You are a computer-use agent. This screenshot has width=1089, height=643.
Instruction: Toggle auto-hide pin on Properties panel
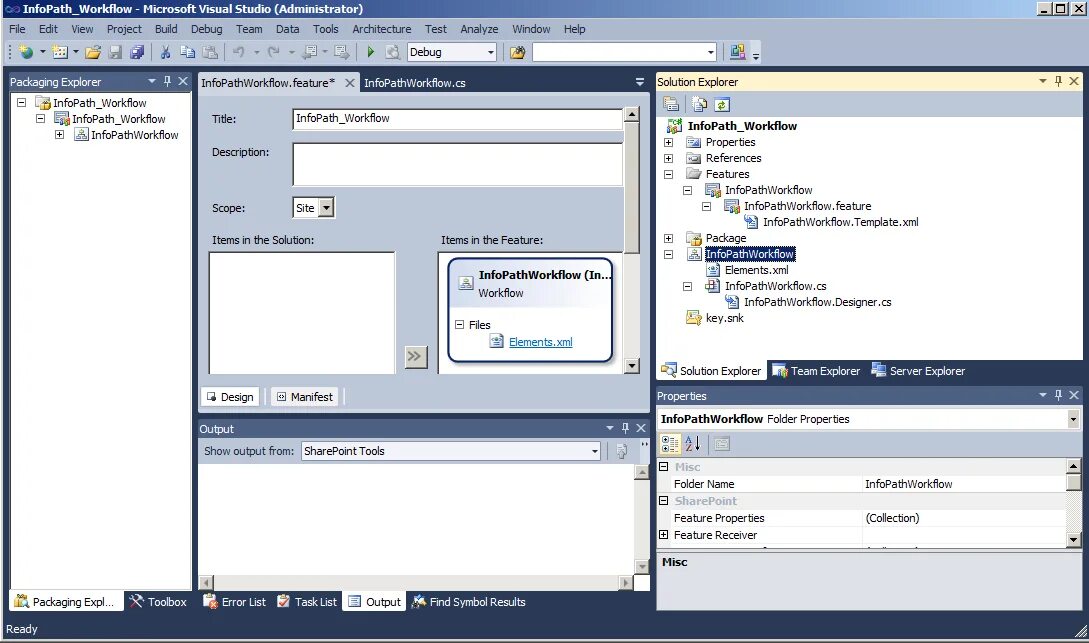[1058, 395]
